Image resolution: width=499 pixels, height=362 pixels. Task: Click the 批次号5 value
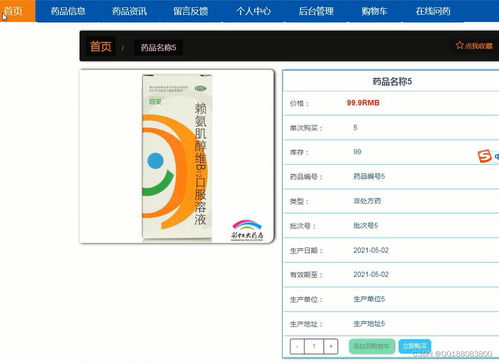point(366,226)
